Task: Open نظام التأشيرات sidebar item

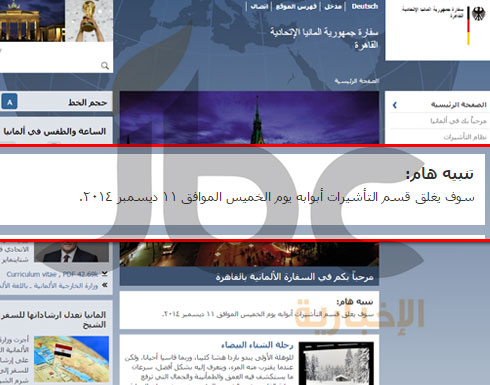Action: coord(465,137)
